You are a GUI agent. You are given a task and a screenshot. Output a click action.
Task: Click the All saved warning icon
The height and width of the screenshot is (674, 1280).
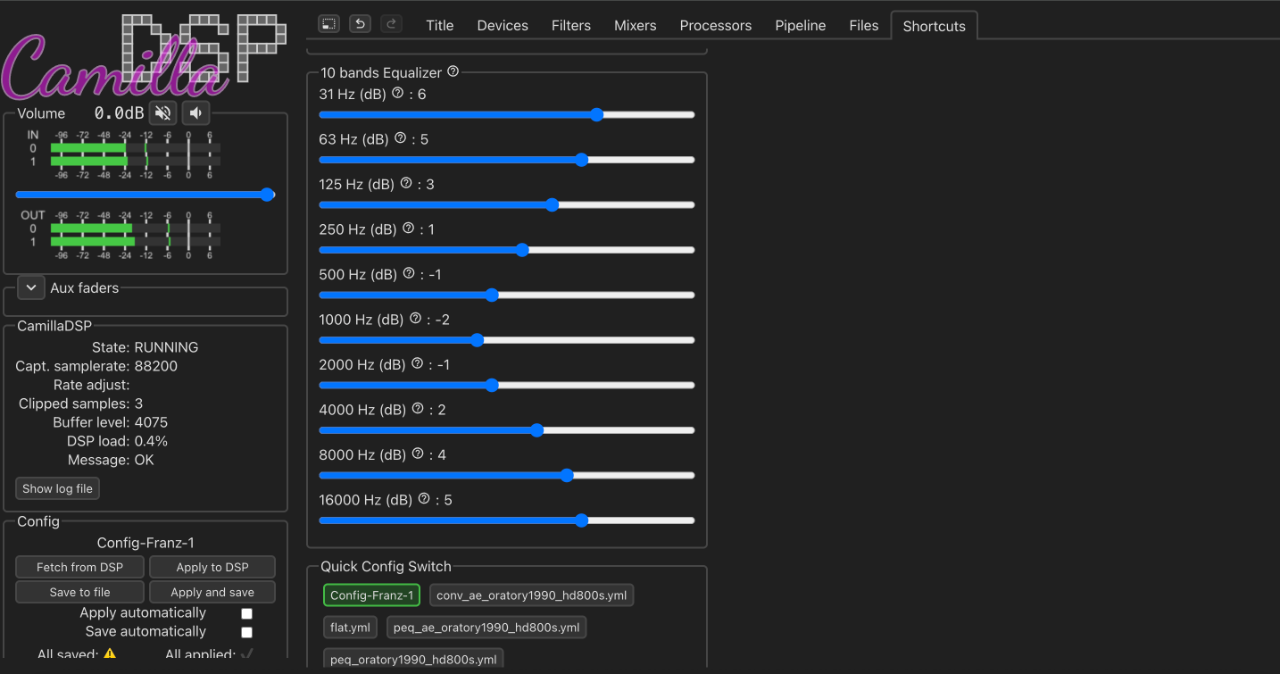click(x=110, y=654)
